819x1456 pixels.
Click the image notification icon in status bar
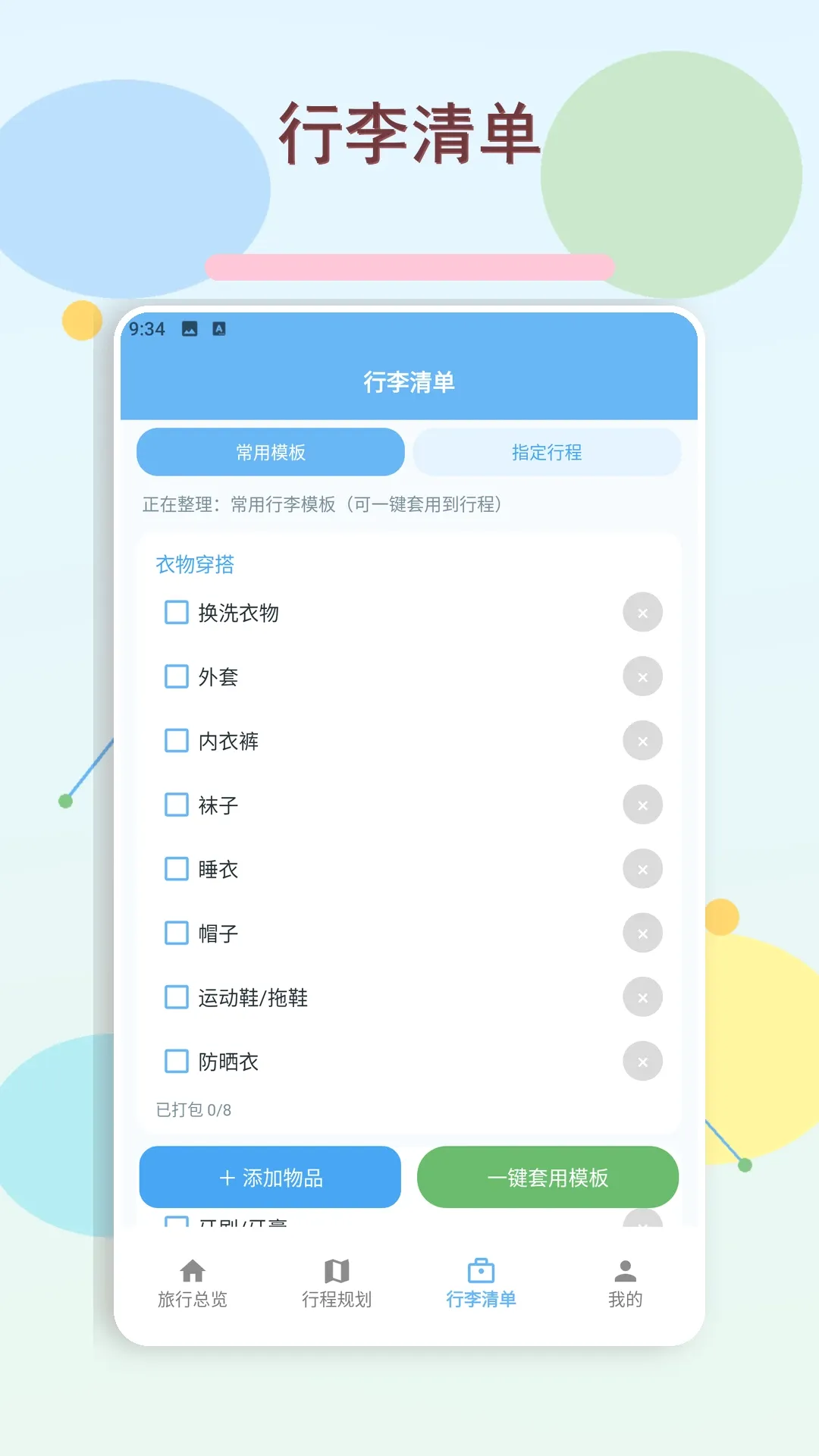point(190,329)
